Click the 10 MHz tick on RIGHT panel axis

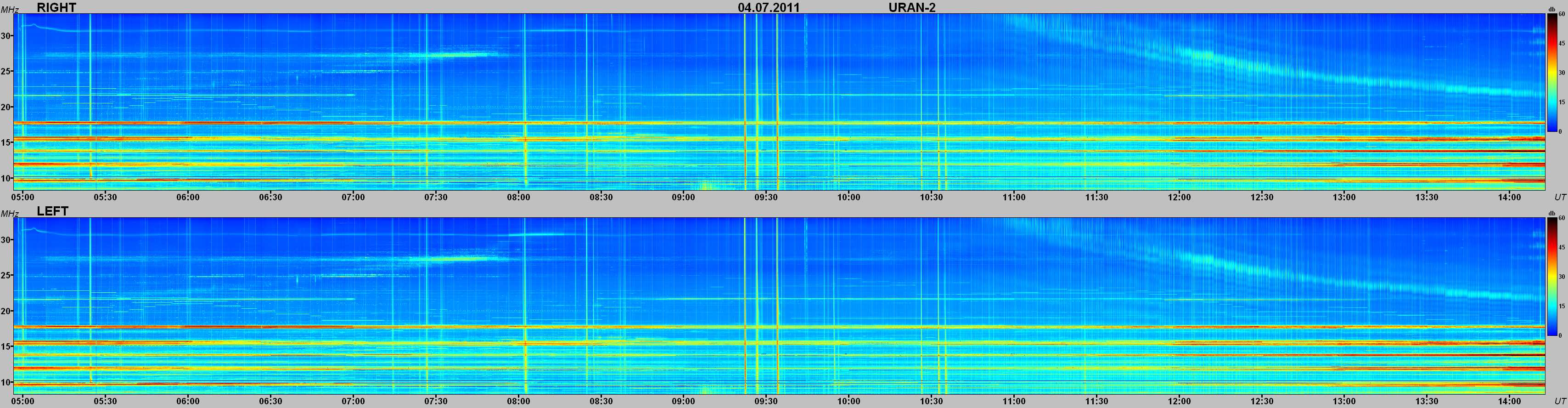(6, 178)
